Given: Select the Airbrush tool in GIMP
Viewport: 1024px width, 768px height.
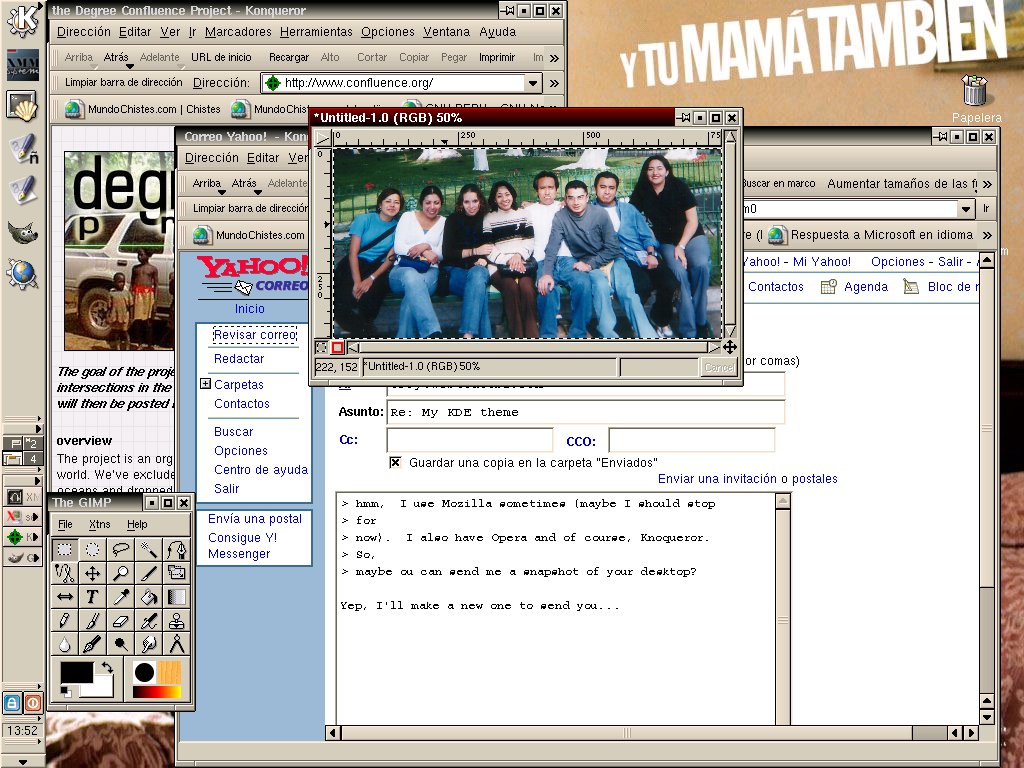Looking at the screenshot, I should 149,620.
